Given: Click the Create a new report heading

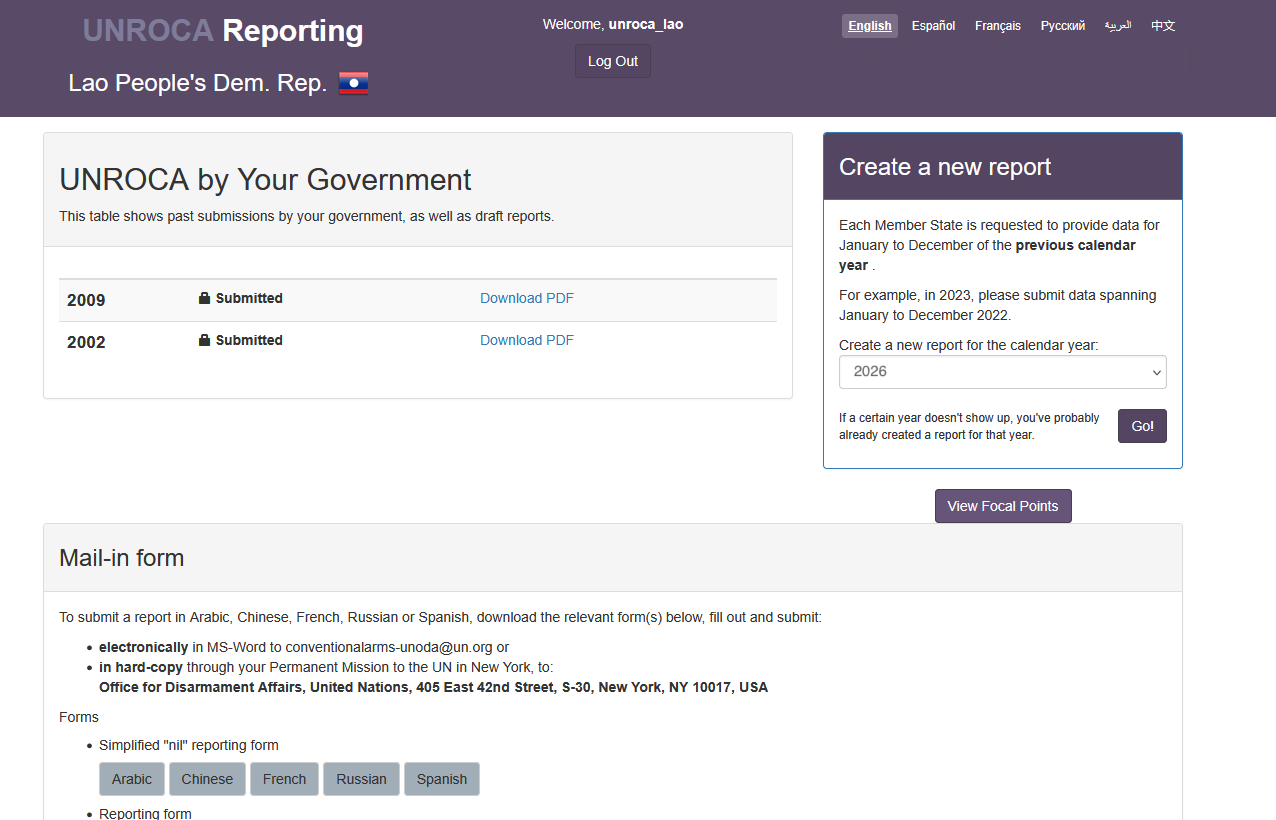Looking at the screenshot, I should (945, 167).
